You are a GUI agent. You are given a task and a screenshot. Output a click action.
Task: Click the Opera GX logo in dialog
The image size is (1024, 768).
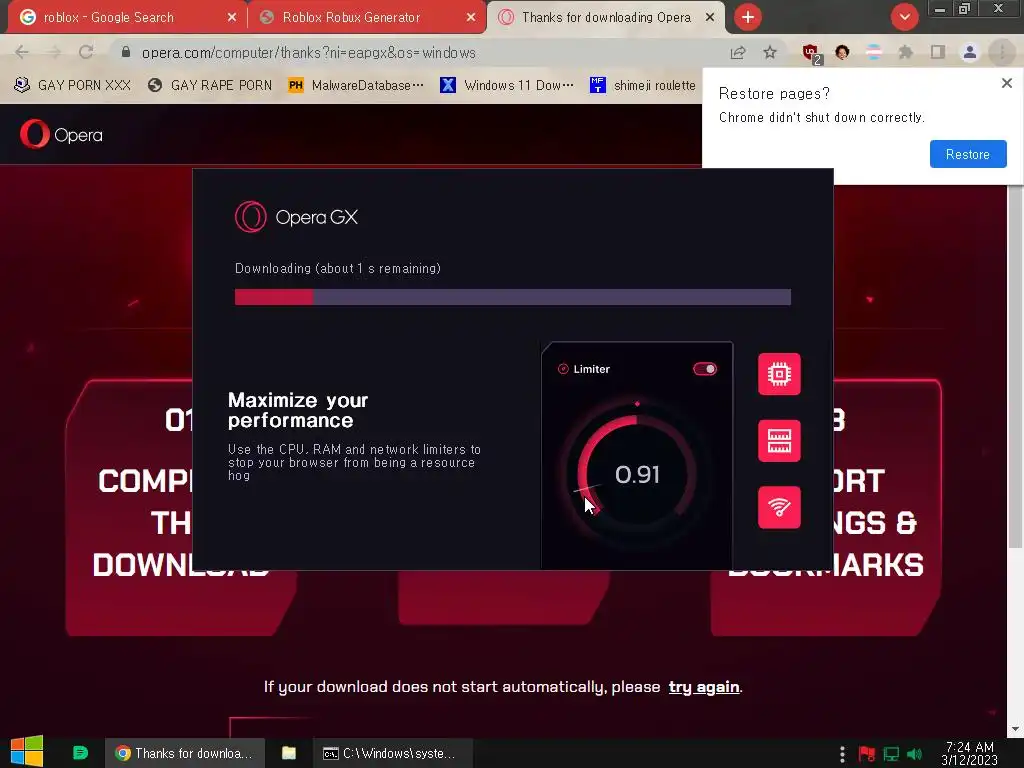coord(296,217)
